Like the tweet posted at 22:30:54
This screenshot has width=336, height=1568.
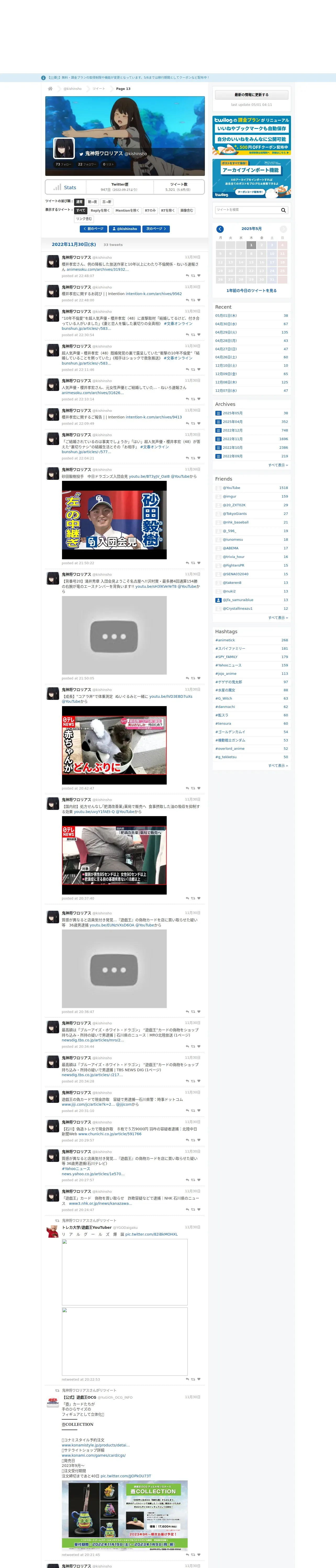pos(199,335)
